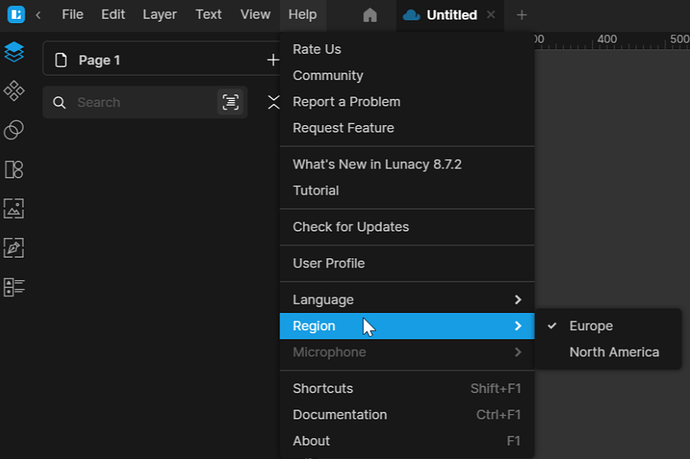The image size is (690, 459).
Task: Open the Text menu
Action: point(209,15)
